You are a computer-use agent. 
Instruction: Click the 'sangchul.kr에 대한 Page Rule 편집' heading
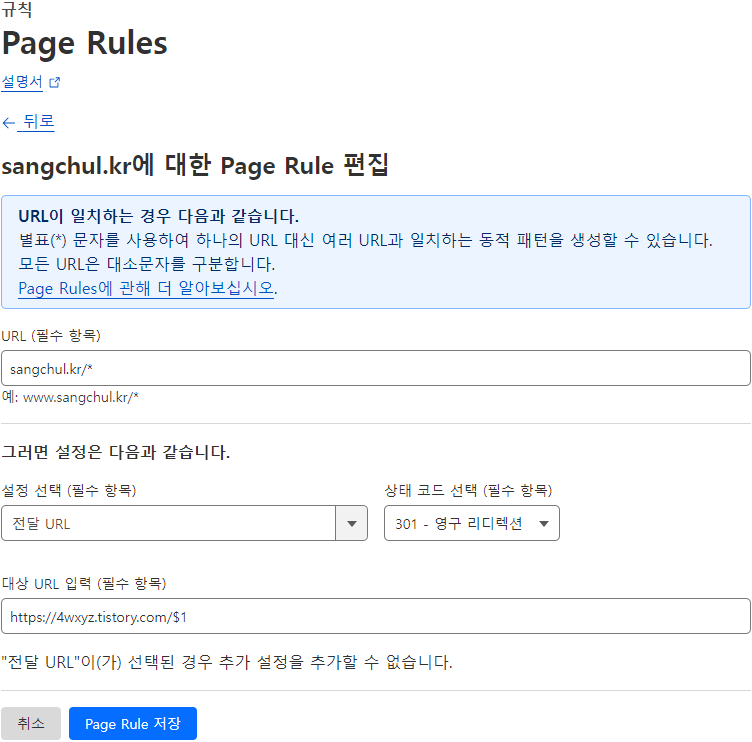(195, 165)
